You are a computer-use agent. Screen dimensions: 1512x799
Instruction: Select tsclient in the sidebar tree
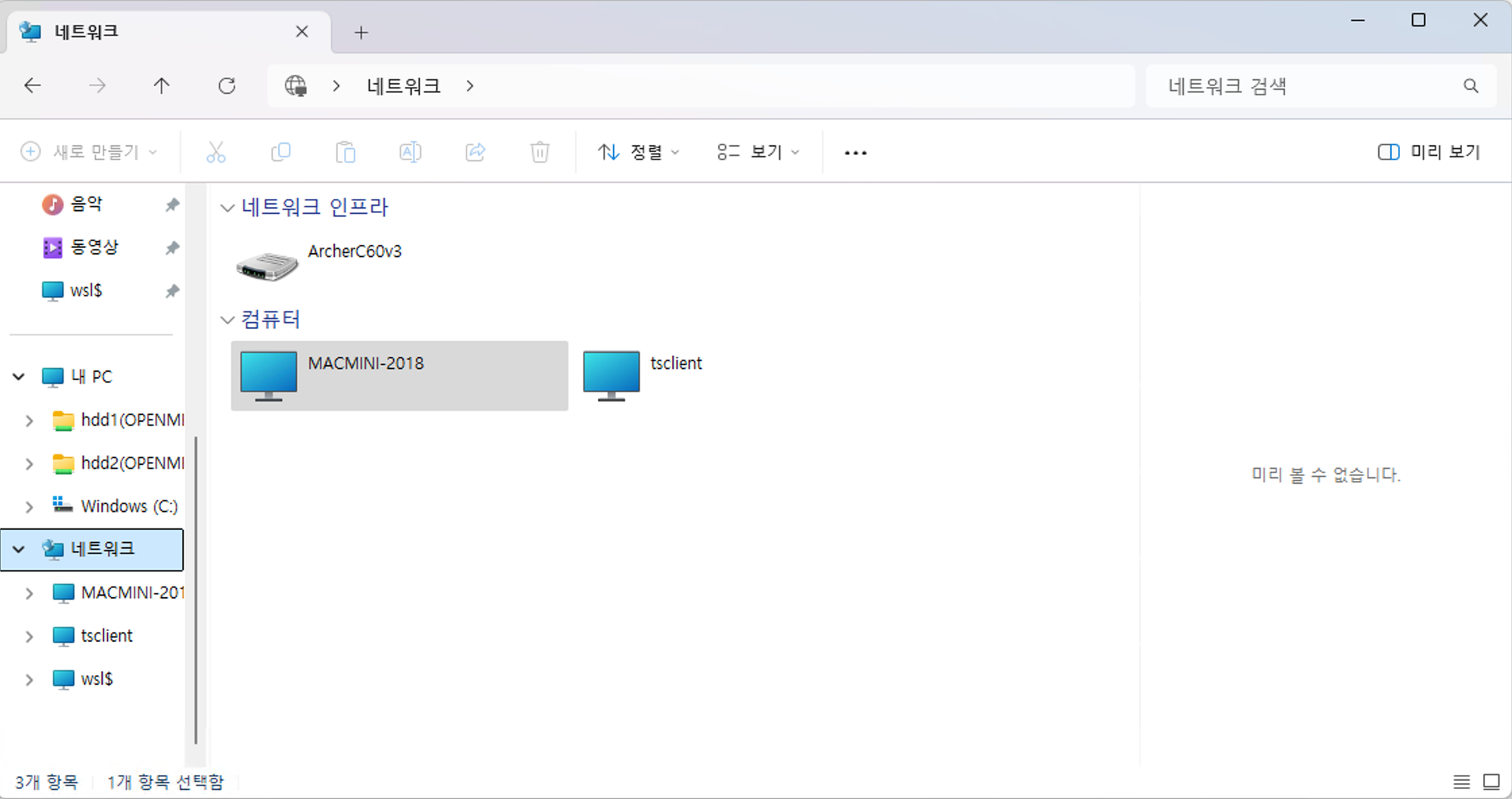point(107,636)
